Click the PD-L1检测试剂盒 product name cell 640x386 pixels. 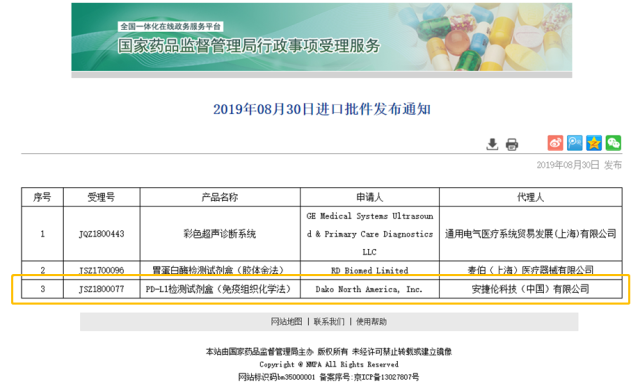(220, 289)
